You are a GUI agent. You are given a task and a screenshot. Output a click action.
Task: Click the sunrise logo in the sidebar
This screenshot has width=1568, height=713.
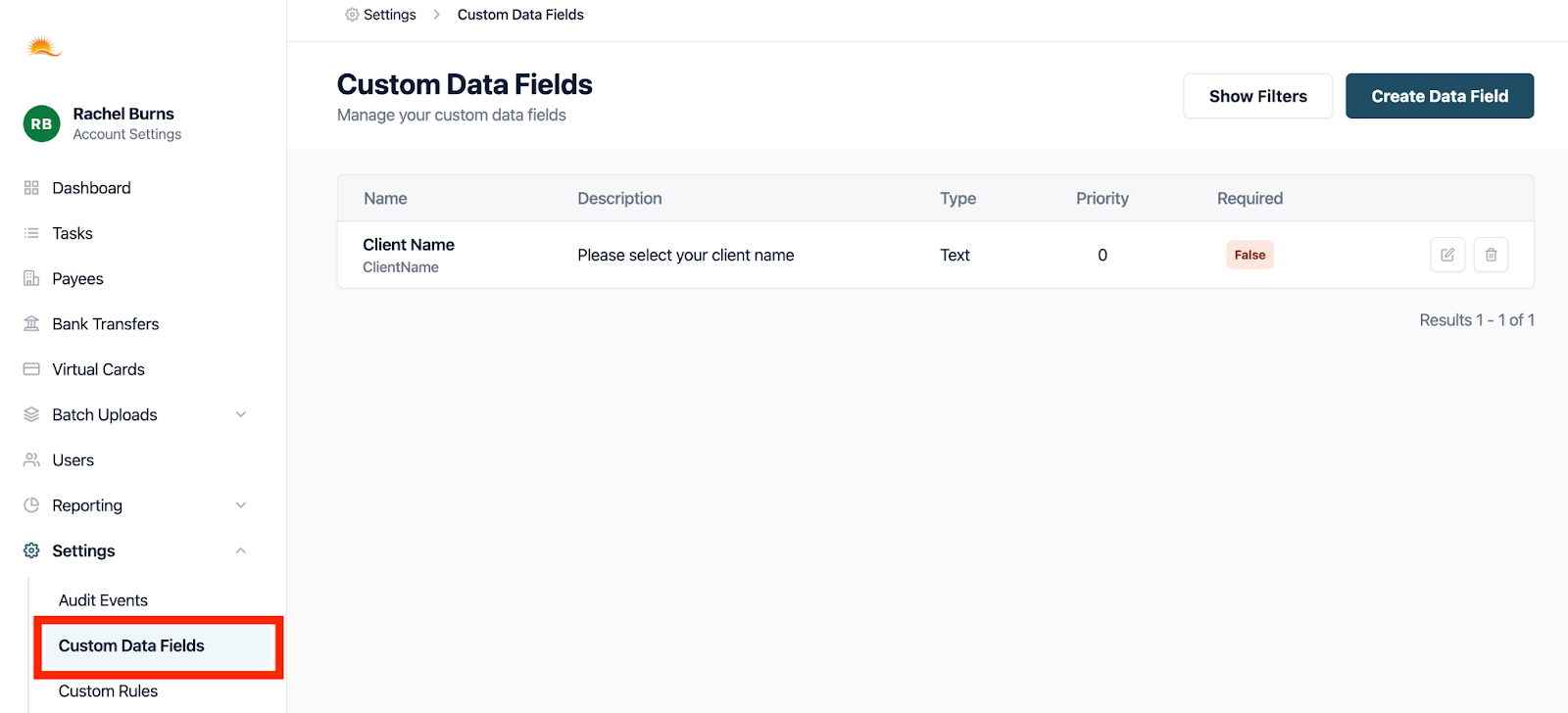coord(43,46)
